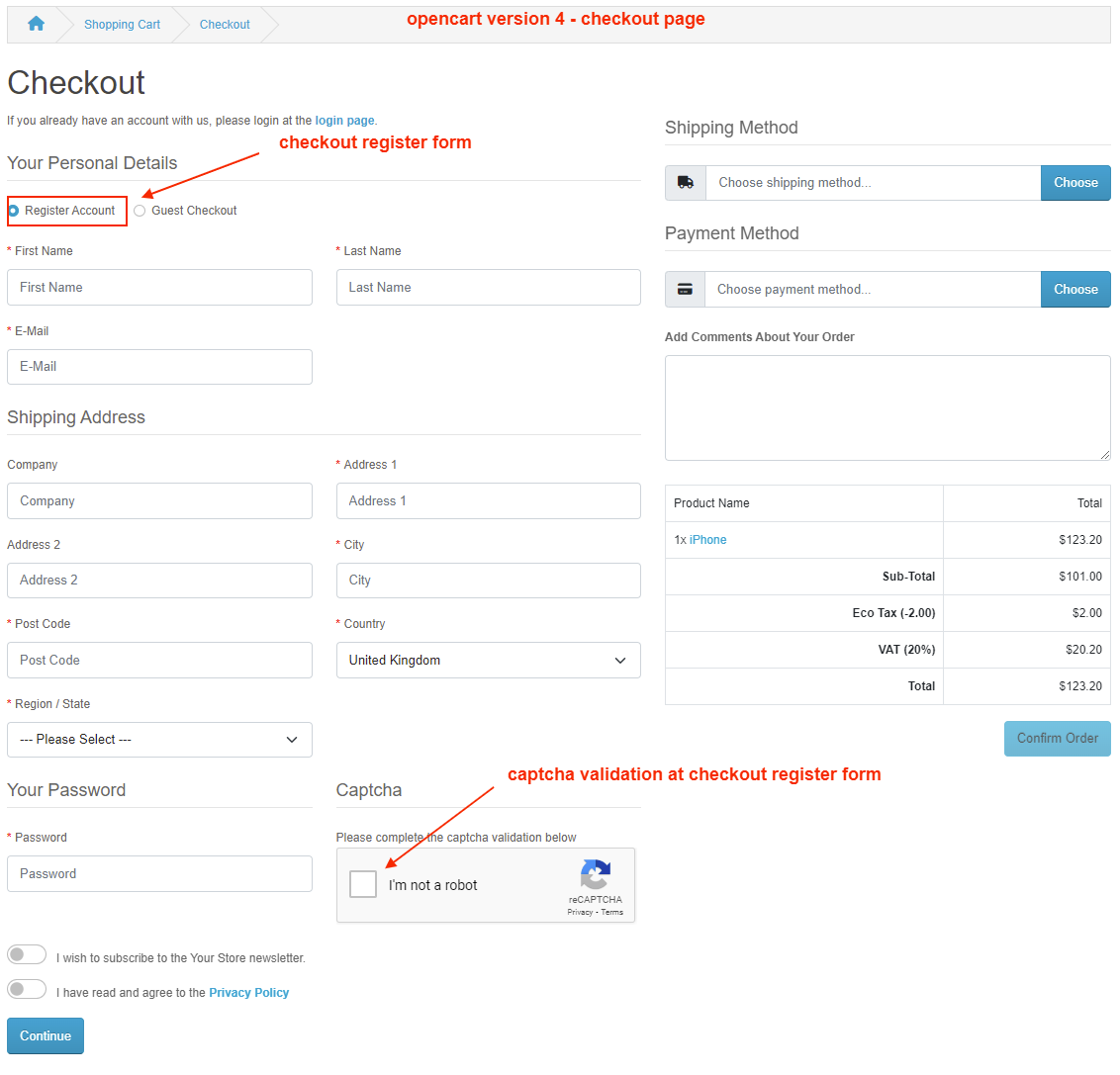Choose a shipping method button
Viewport: 1120px width, 1075px height.
point(1075,183)
